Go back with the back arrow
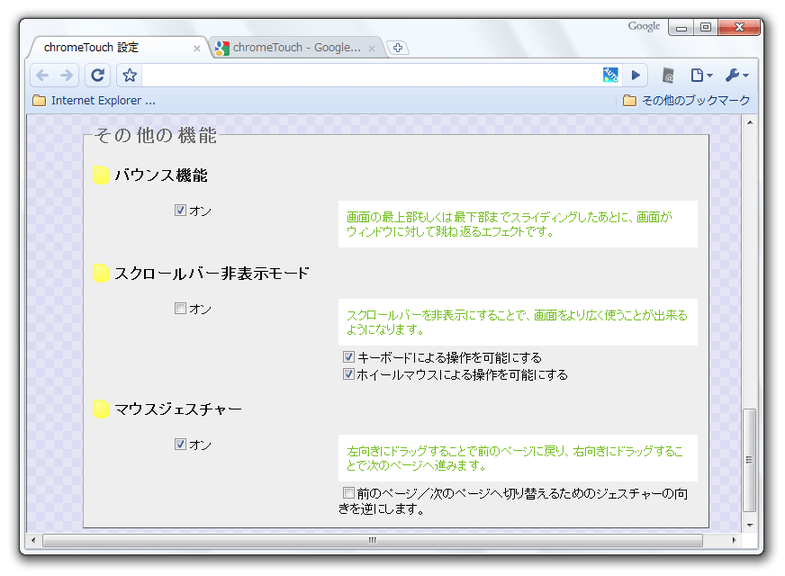This screenshot has height=576, width=785. [43, 76]
